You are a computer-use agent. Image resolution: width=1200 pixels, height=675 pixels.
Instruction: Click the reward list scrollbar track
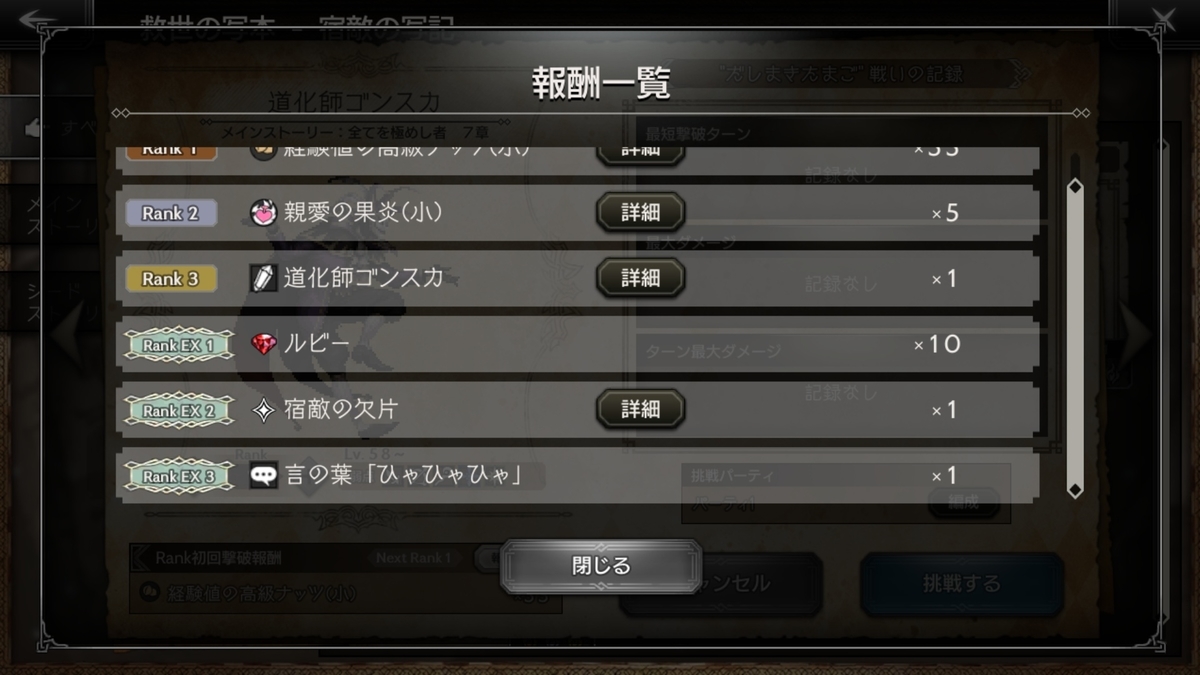click(1075, 338)
